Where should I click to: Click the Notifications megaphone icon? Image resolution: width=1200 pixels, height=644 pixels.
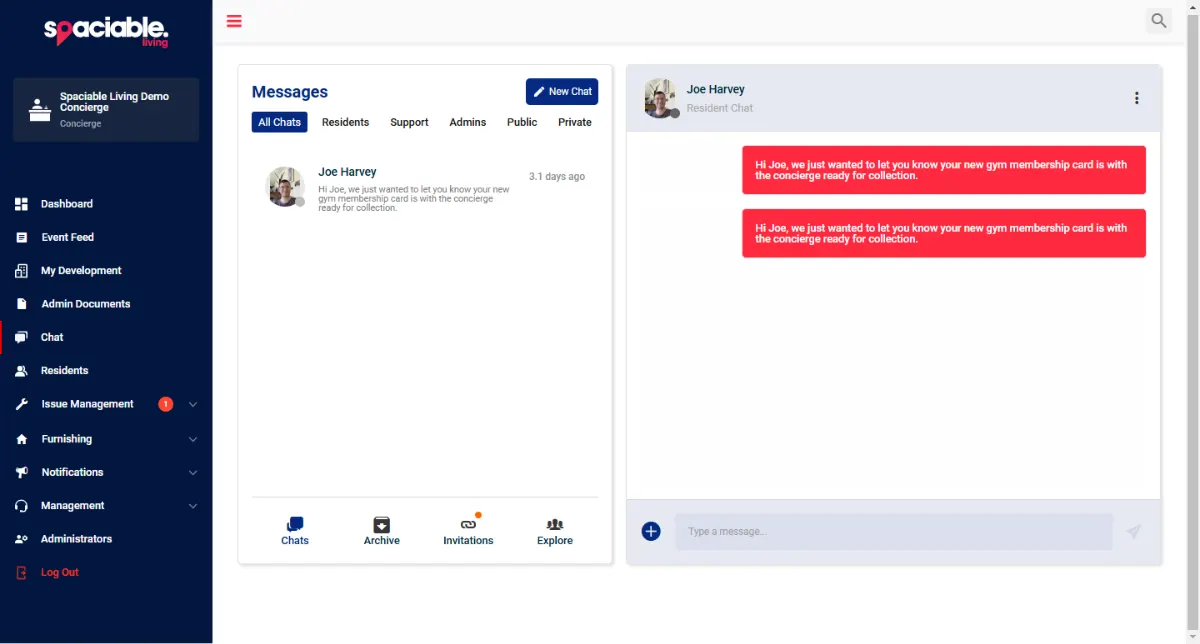click(21, 472)
